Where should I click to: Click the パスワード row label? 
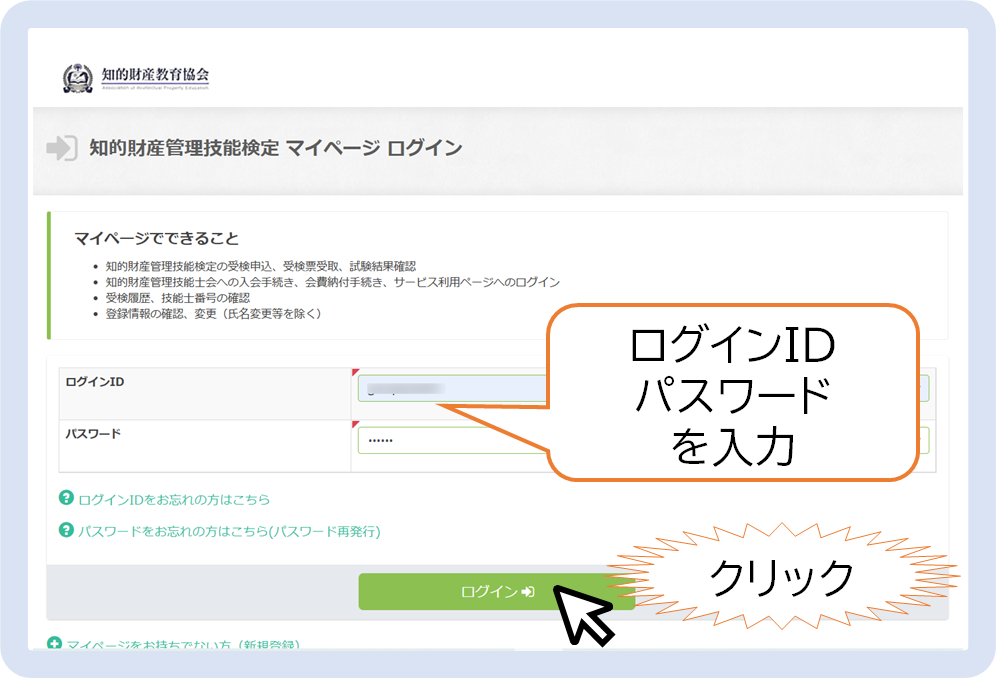click(93, 434)
